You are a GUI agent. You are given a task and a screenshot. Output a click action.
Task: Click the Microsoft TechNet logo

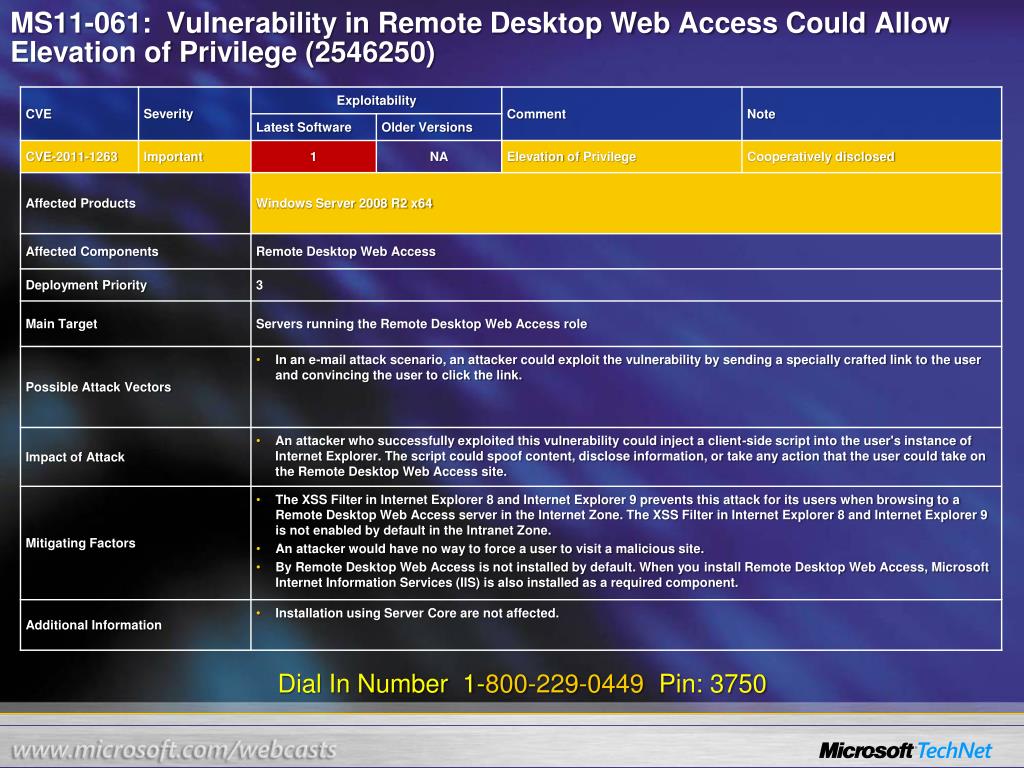tap(905, 750)
